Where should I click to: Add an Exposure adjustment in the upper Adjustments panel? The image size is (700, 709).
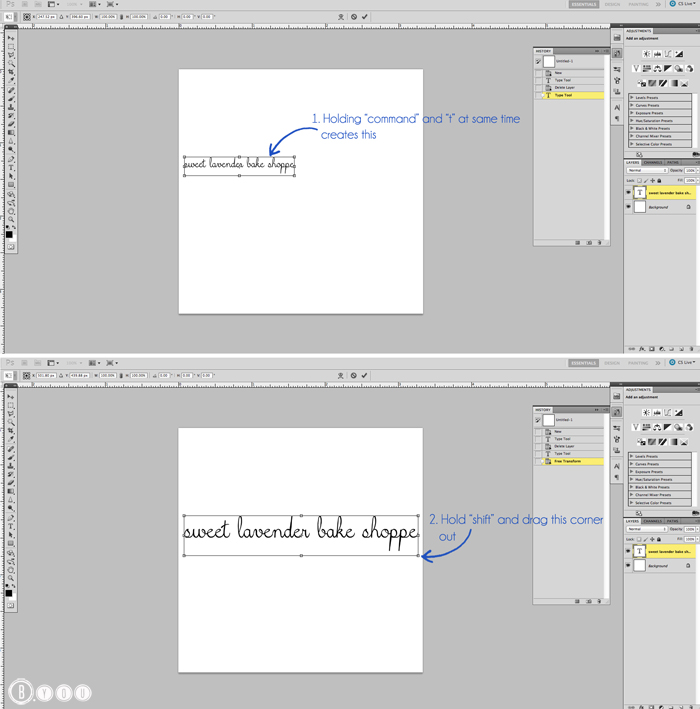pos(679,54)
